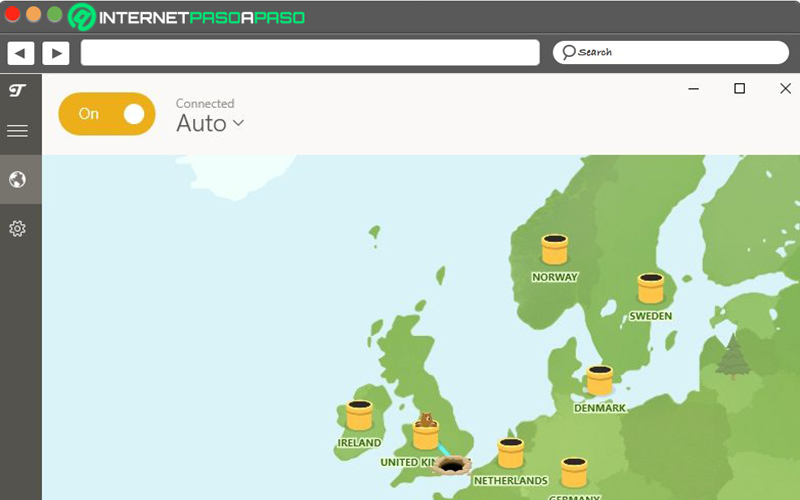Select the Germany tunnel on the map
800x500 pixels.
point(574,472)
